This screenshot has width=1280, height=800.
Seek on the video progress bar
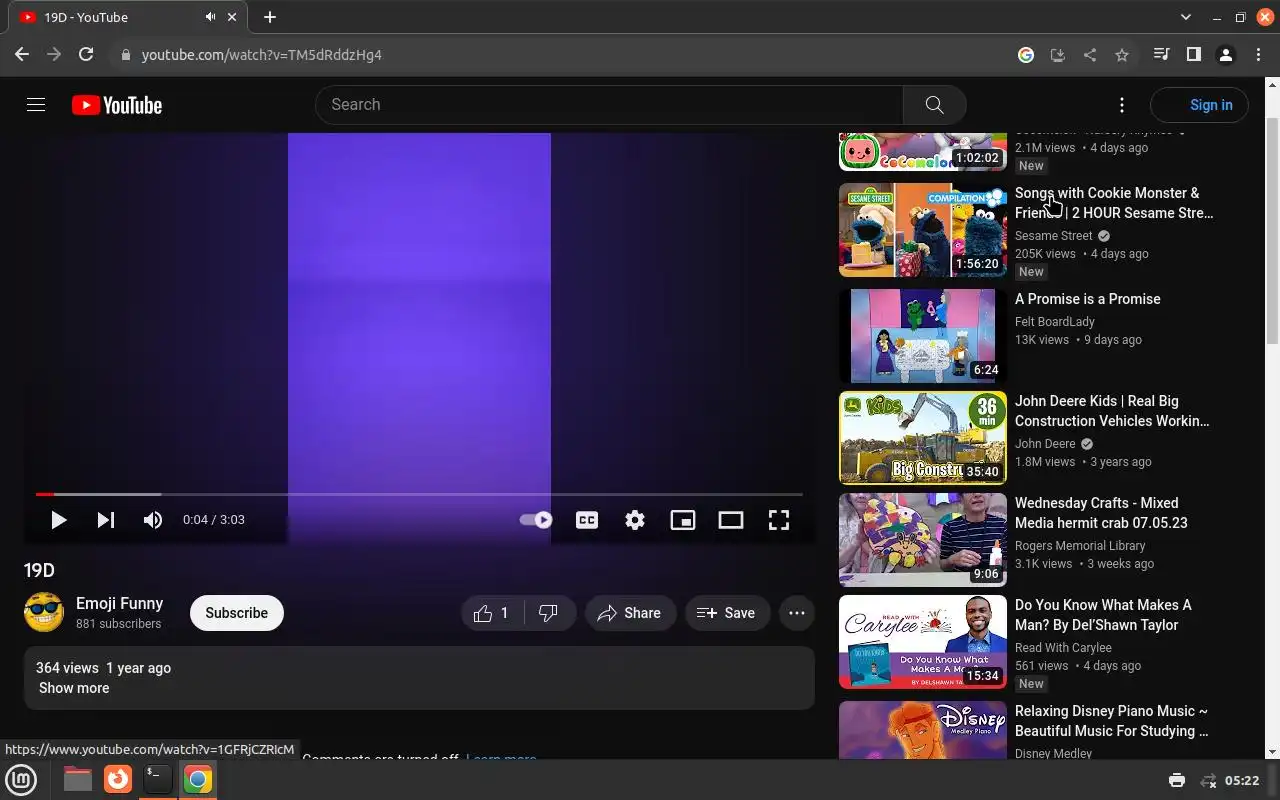click(x=419, y=494)
